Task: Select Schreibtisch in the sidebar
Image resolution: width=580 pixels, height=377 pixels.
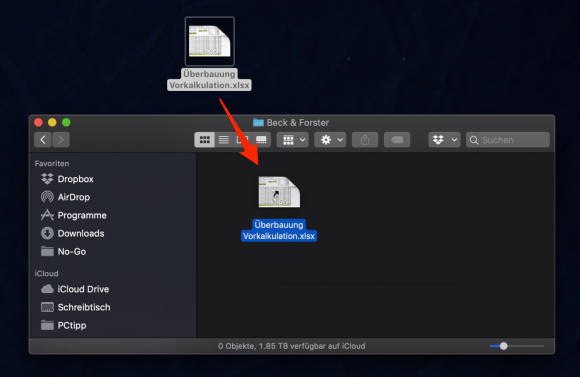Action: 75,307
